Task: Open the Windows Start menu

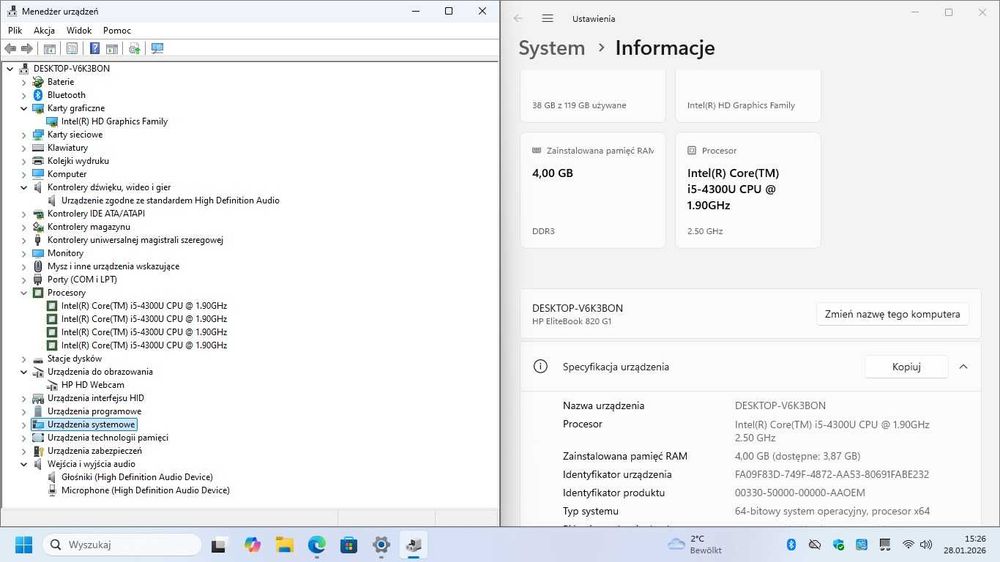Action: pos(24,545)
